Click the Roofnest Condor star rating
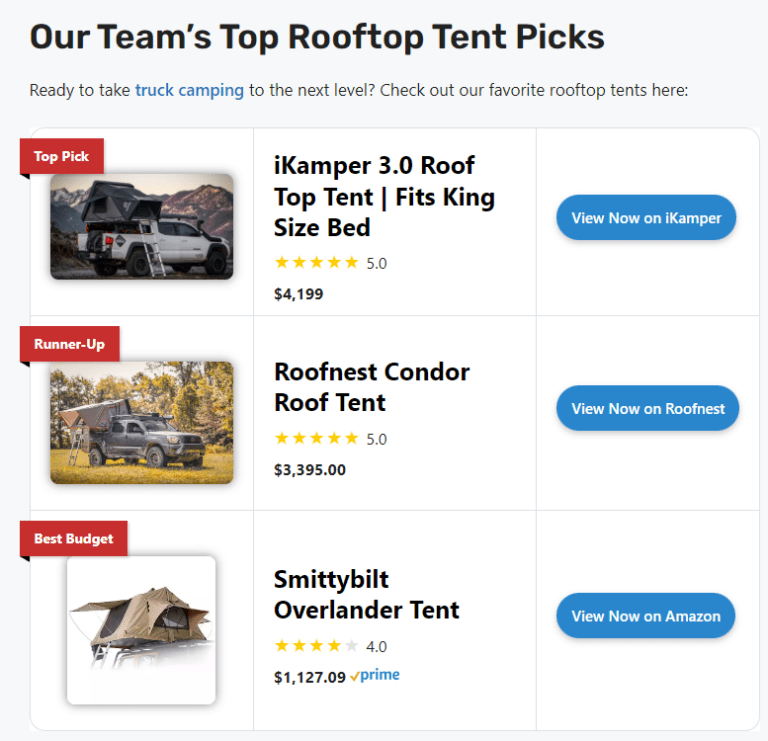768x741 pixels. coord(316,438)
